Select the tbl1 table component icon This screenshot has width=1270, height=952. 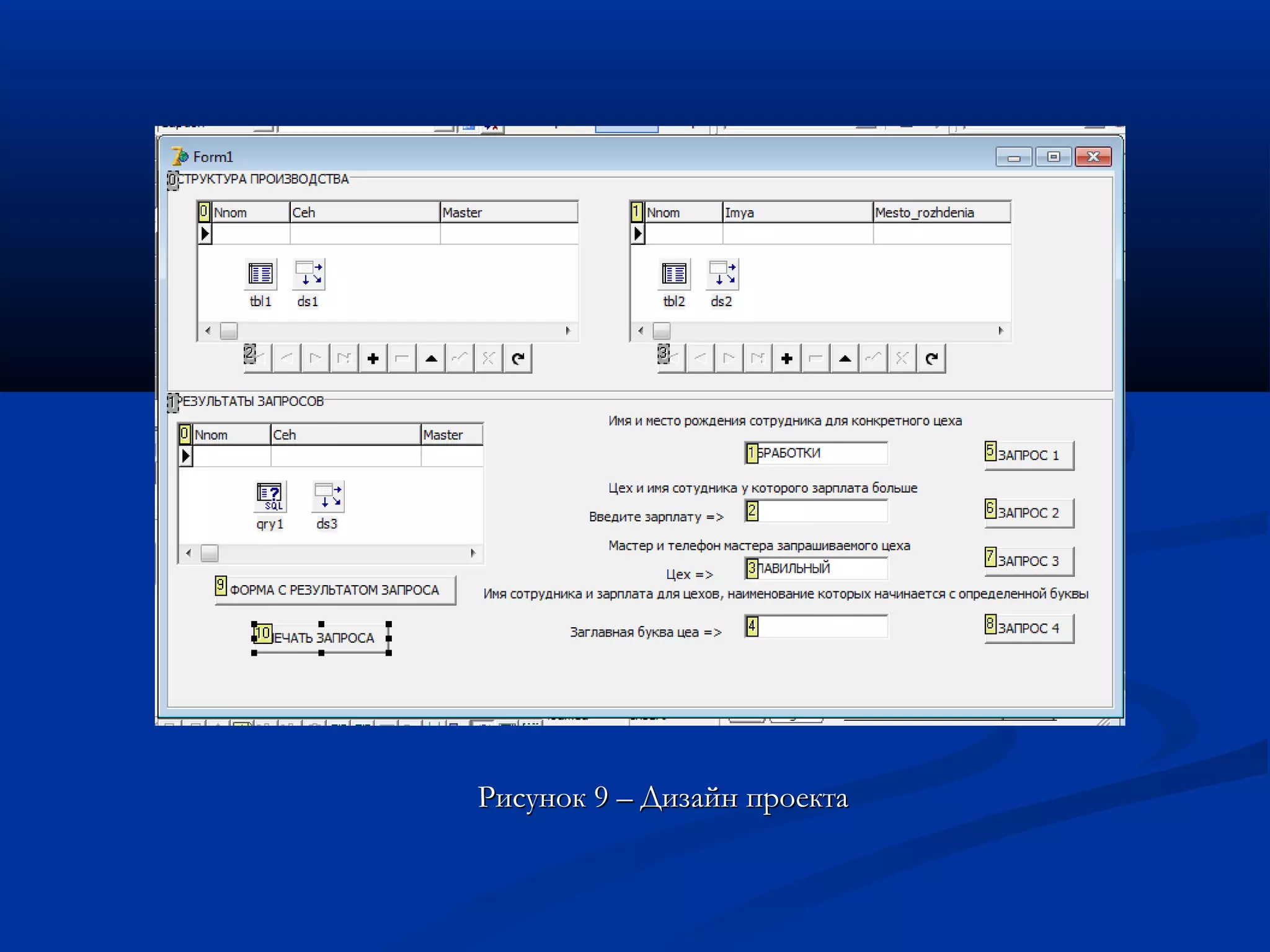pyautogui.click(x=260, y=274)
